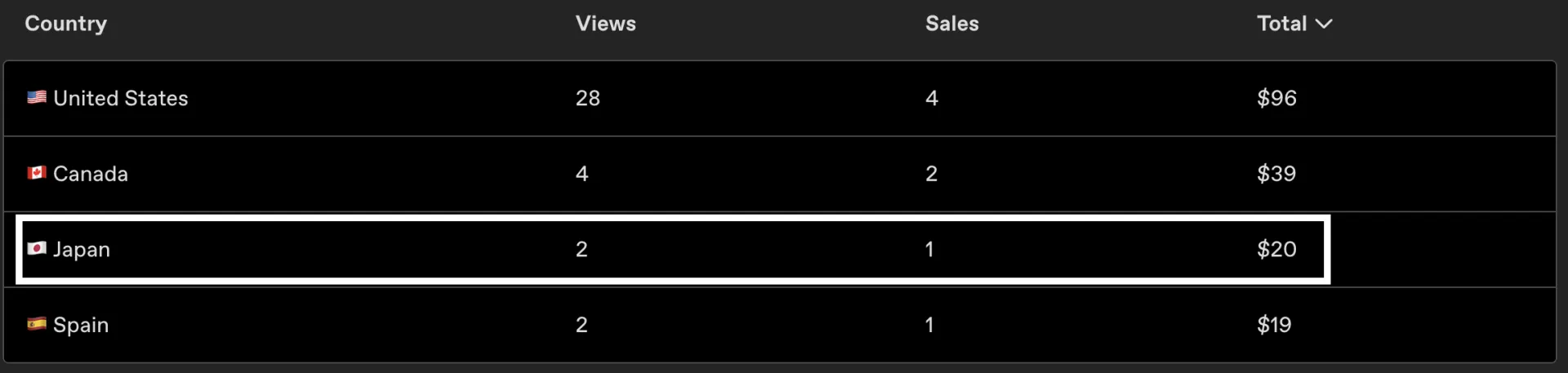Click the Spain flag icon
Image resolution: width=1568 pixels, height=373 pixels.
click(x=37, y=324)
